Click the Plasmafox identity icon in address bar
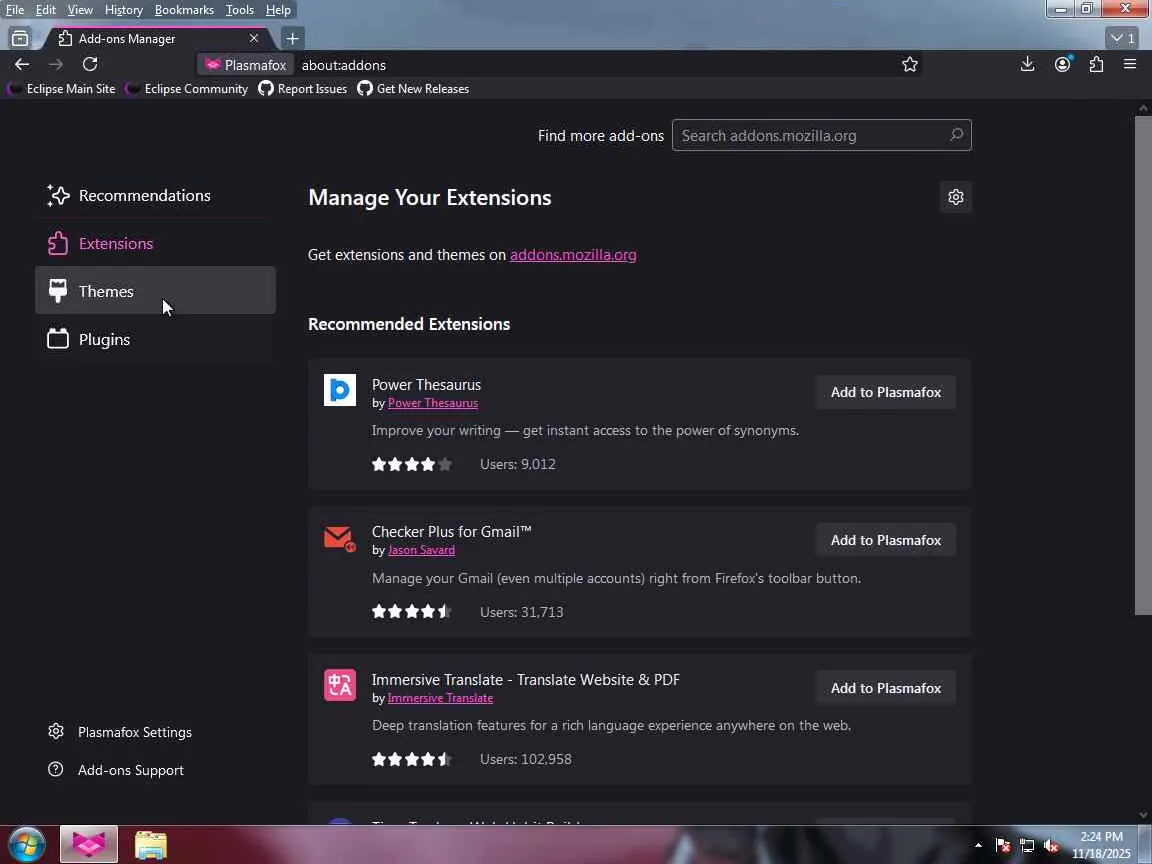 pos(246,65)
